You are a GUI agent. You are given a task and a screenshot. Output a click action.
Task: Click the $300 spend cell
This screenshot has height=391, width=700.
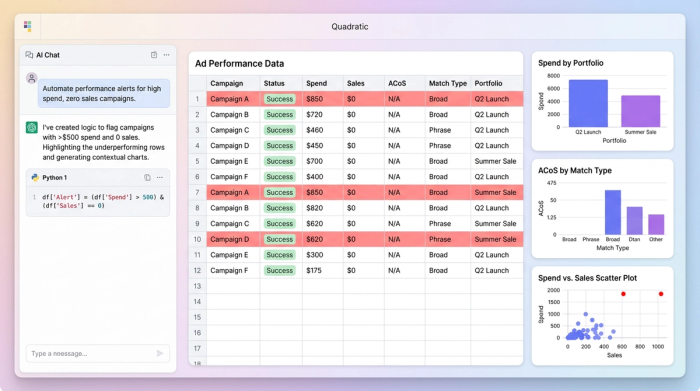[x=323, y=255]
